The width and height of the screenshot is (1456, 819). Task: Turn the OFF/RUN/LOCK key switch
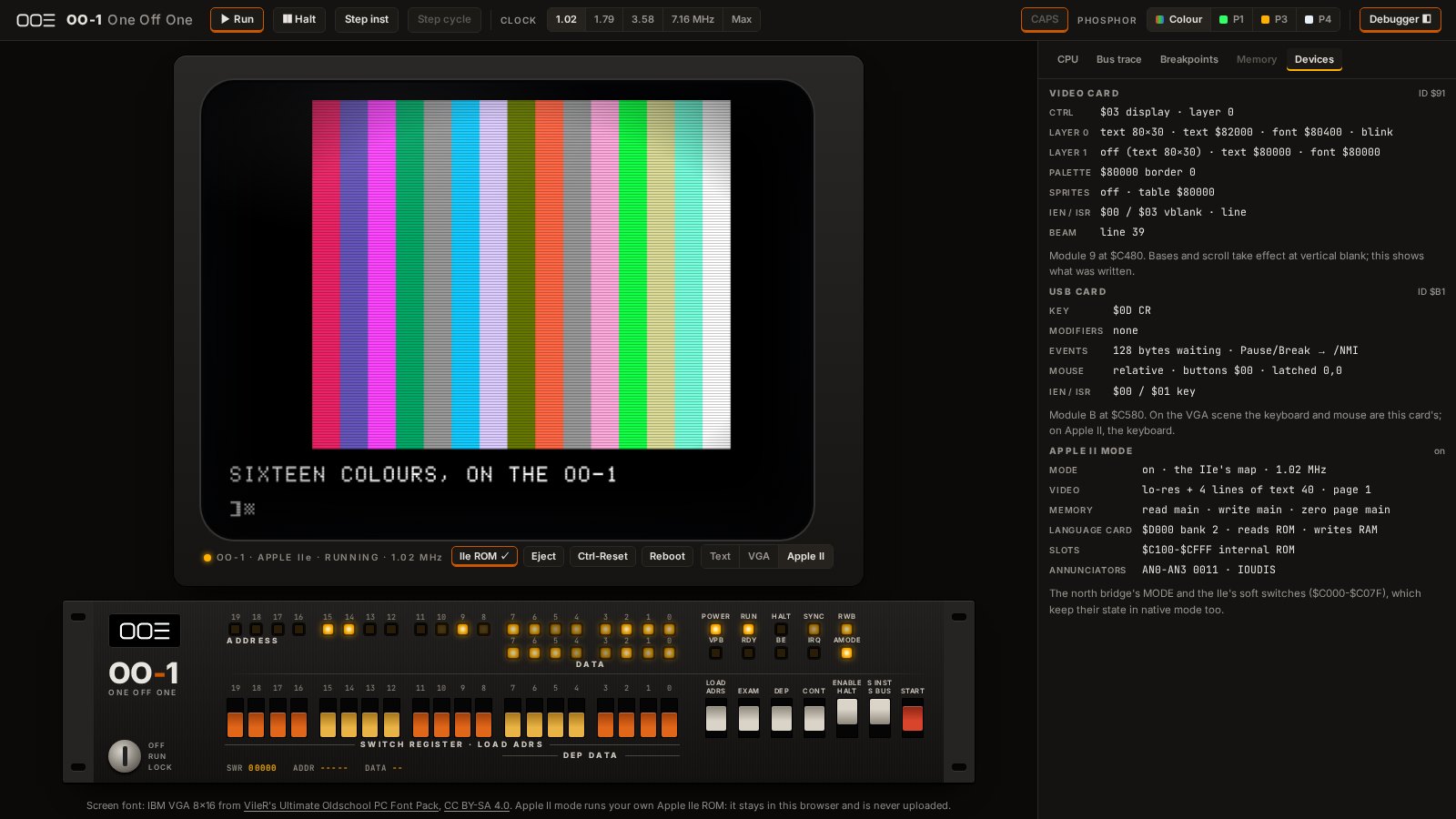click(x=125, y=755)
